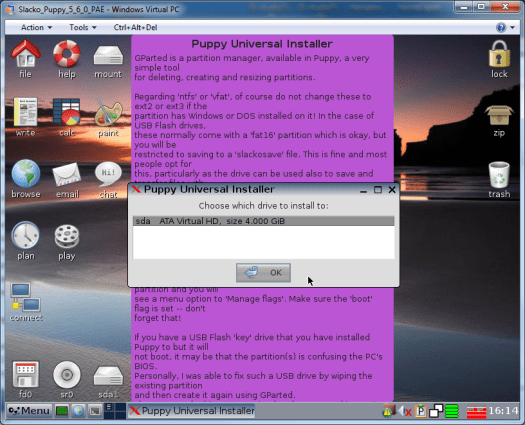Open the Action menu of Virtual PC
Viewport: 525px width, 425px height.
pyautogui.click(x=36, y=27)
